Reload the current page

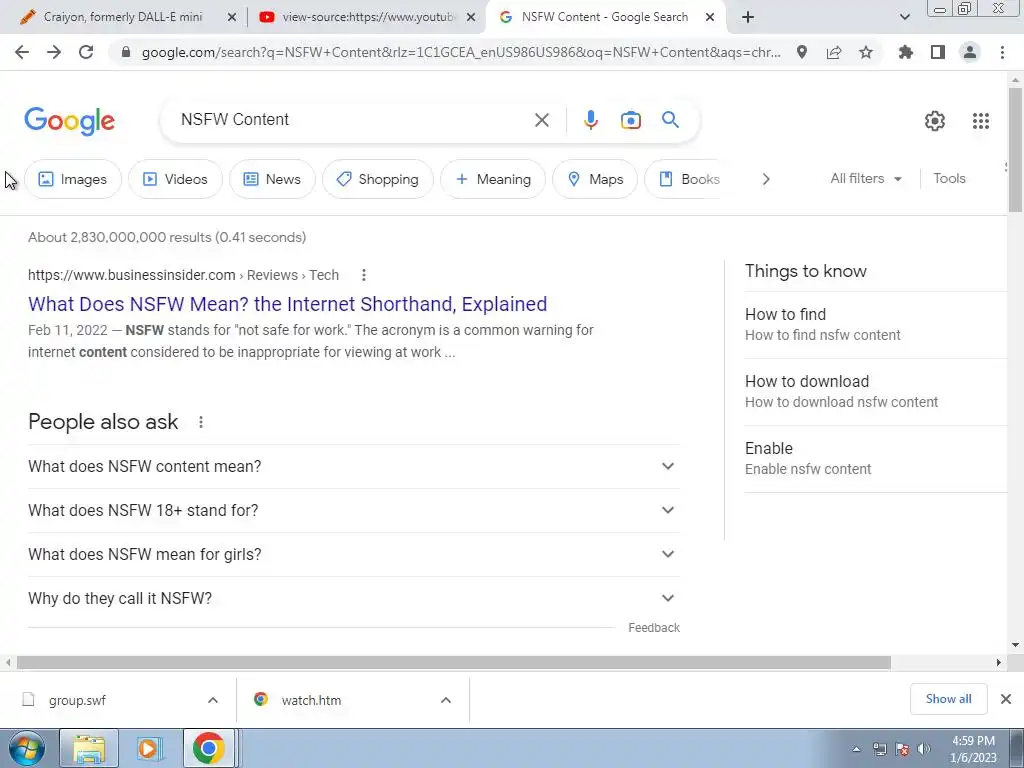click(x=86, y=52)
